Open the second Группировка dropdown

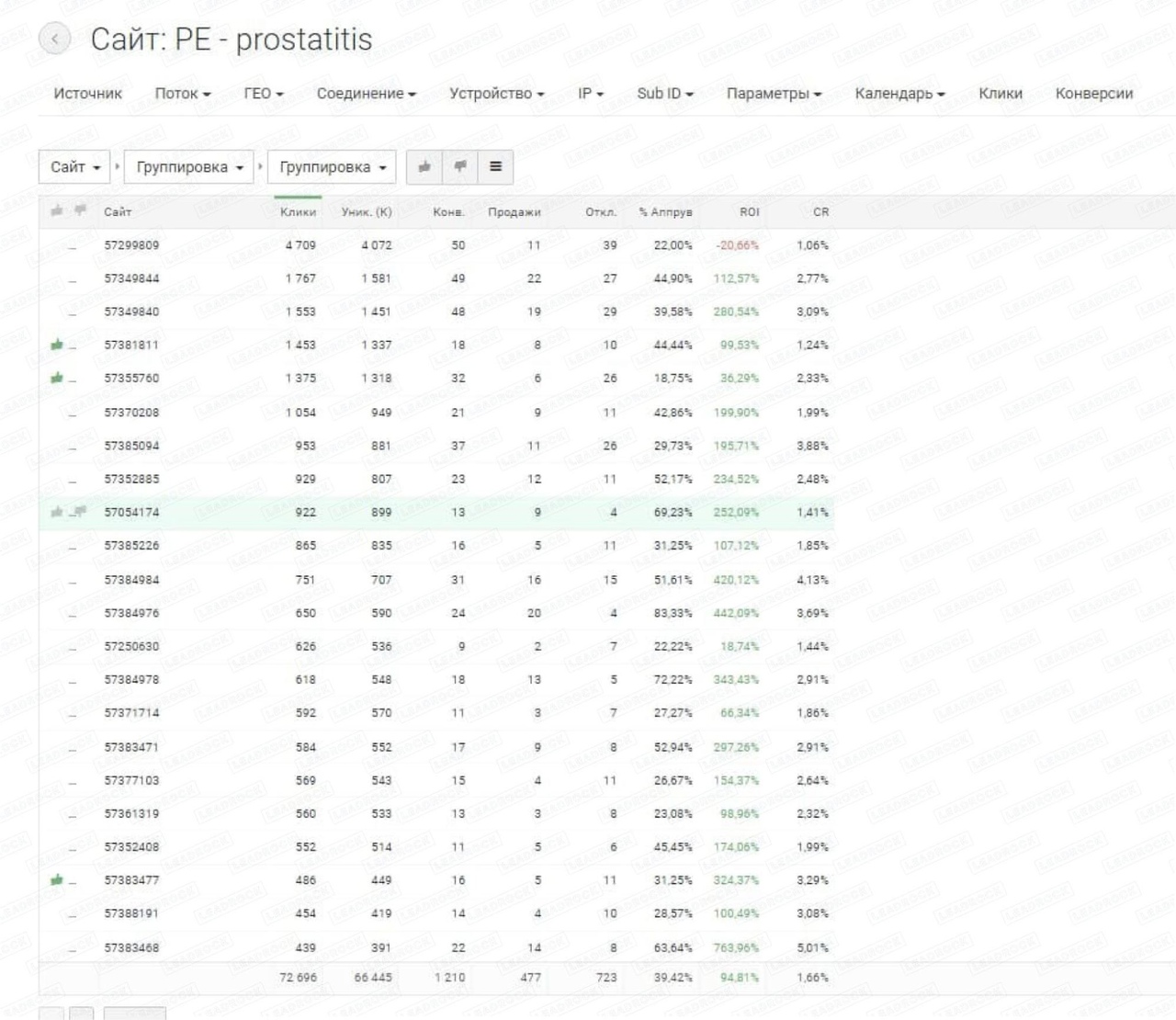332,167
